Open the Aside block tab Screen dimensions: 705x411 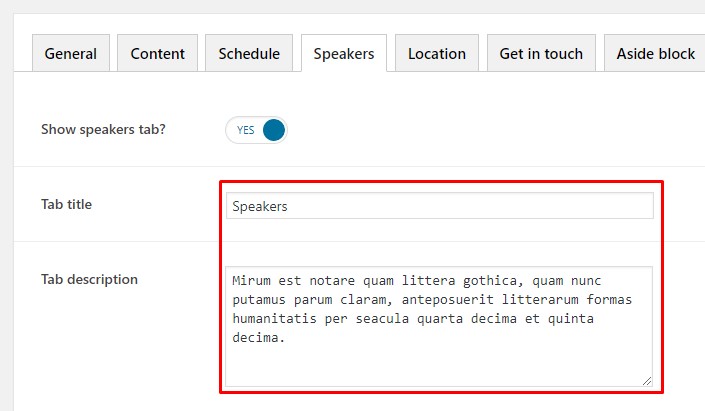pyautogui.click(x=655, y=54)
